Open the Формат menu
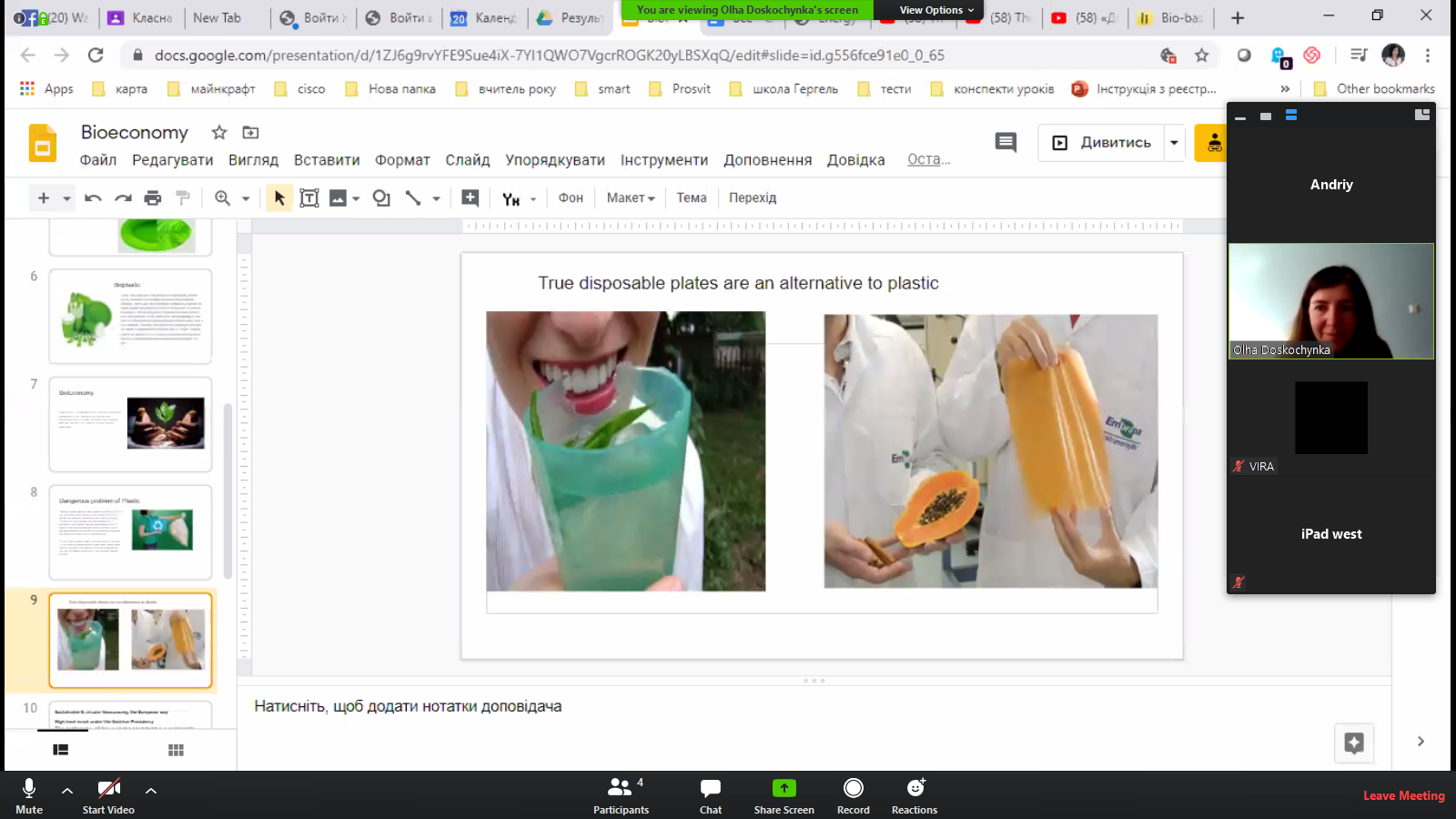The height and width of the screenshot is (819, 1456). pyautogui.click(x=402, y=160)
